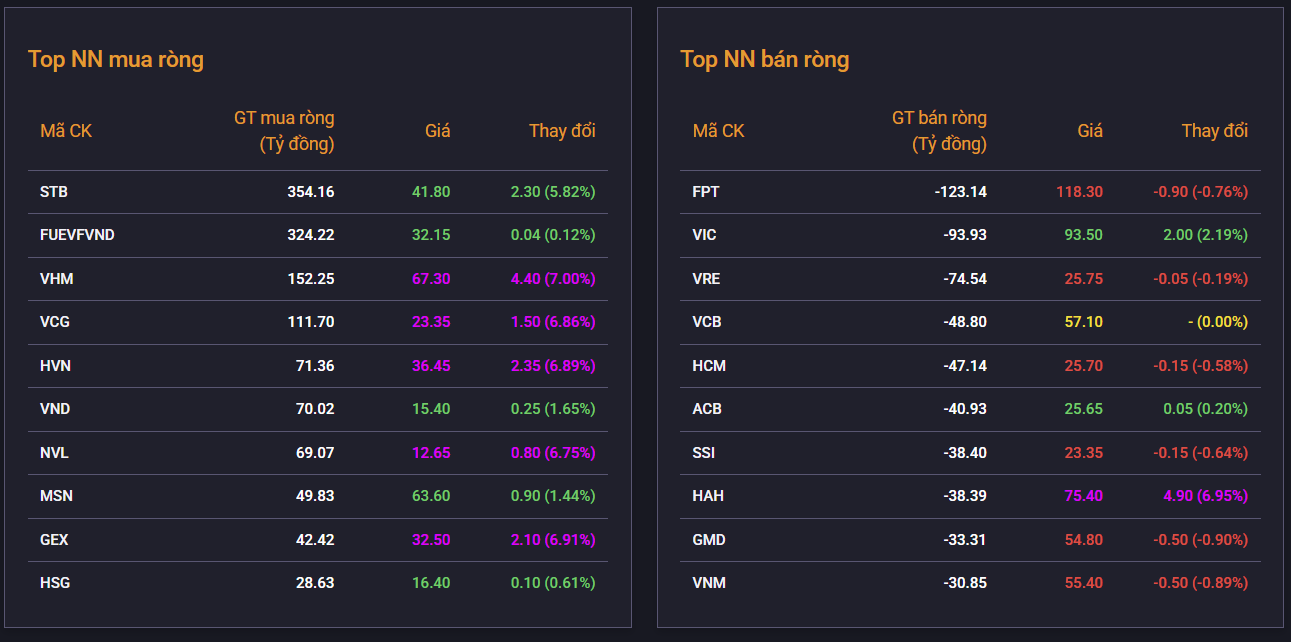Viewport: 1291px width, 642px height.
Task: Click FPT net sell value -123.14
Action: [x=959, y=192]
